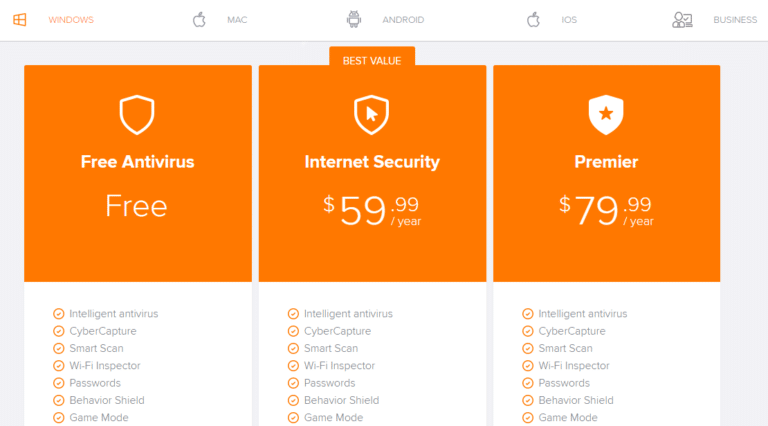Click the Apple icon beside Mac
The width and height of the screenshot is (768, 426).
199,19
